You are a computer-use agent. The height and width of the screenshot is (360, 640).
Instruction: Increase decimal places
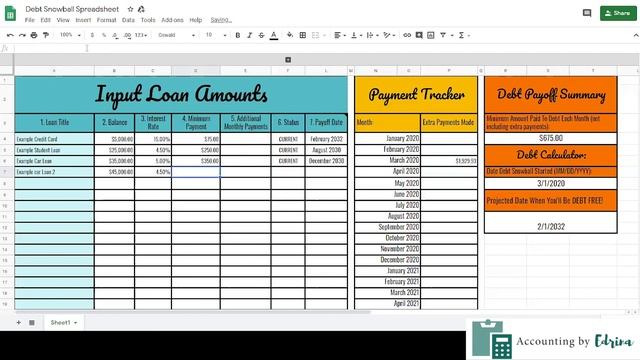pyautogui.click(x=127, y=36)
